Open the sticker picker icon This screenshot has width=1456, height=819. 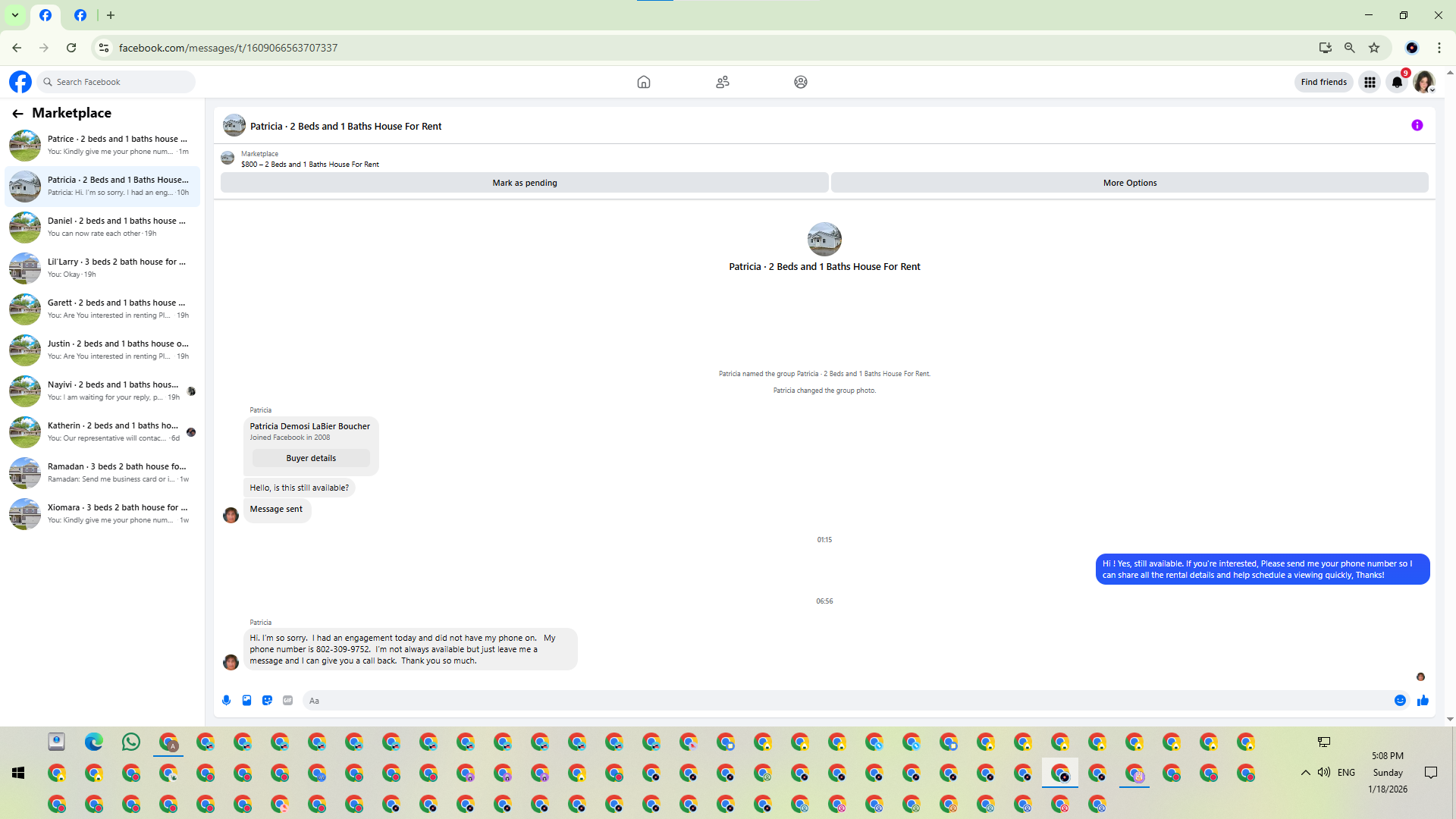click(267, 701)
